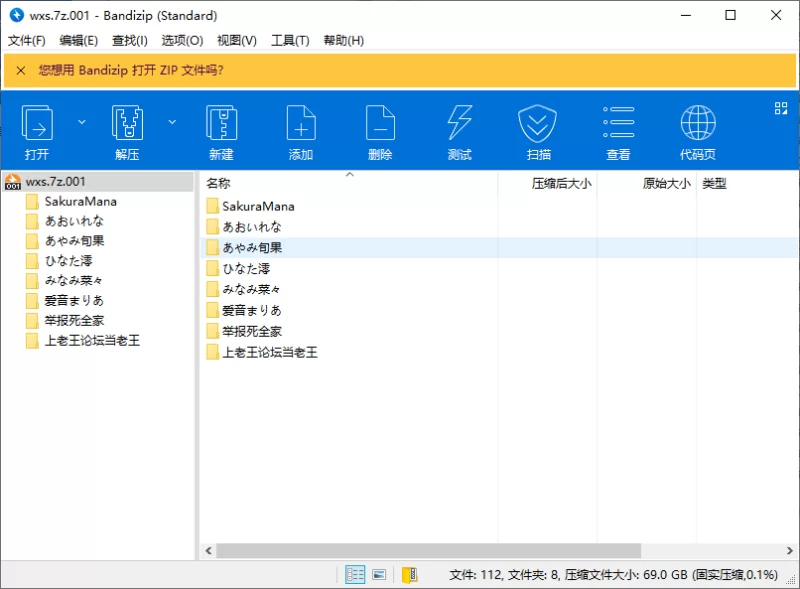Minimize the Bandizip window
Viewport: 800px width, 589px height.
click(686, 15)
